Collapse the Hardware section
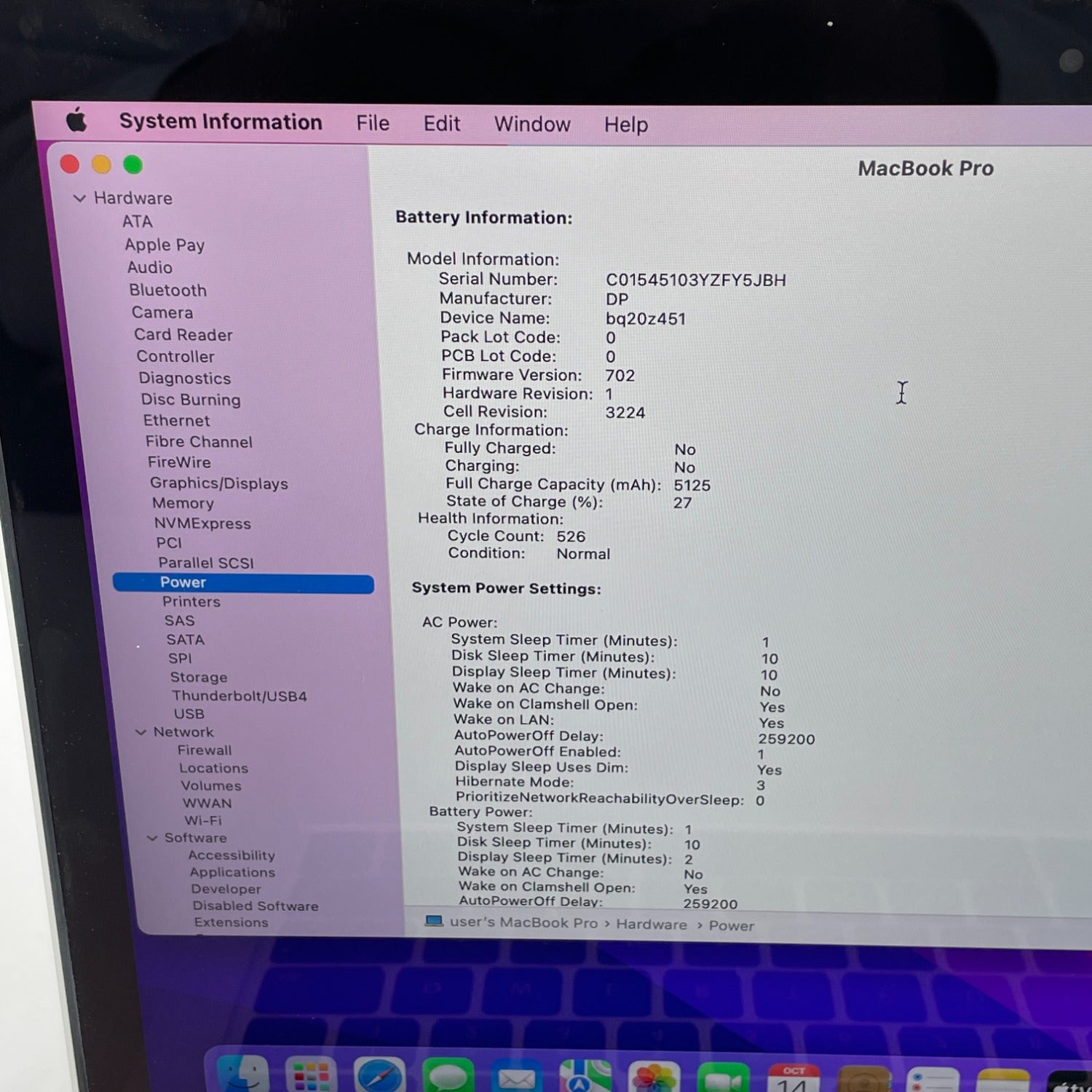The height and width of the screenshot is (1092, 1092). [80, 198]
